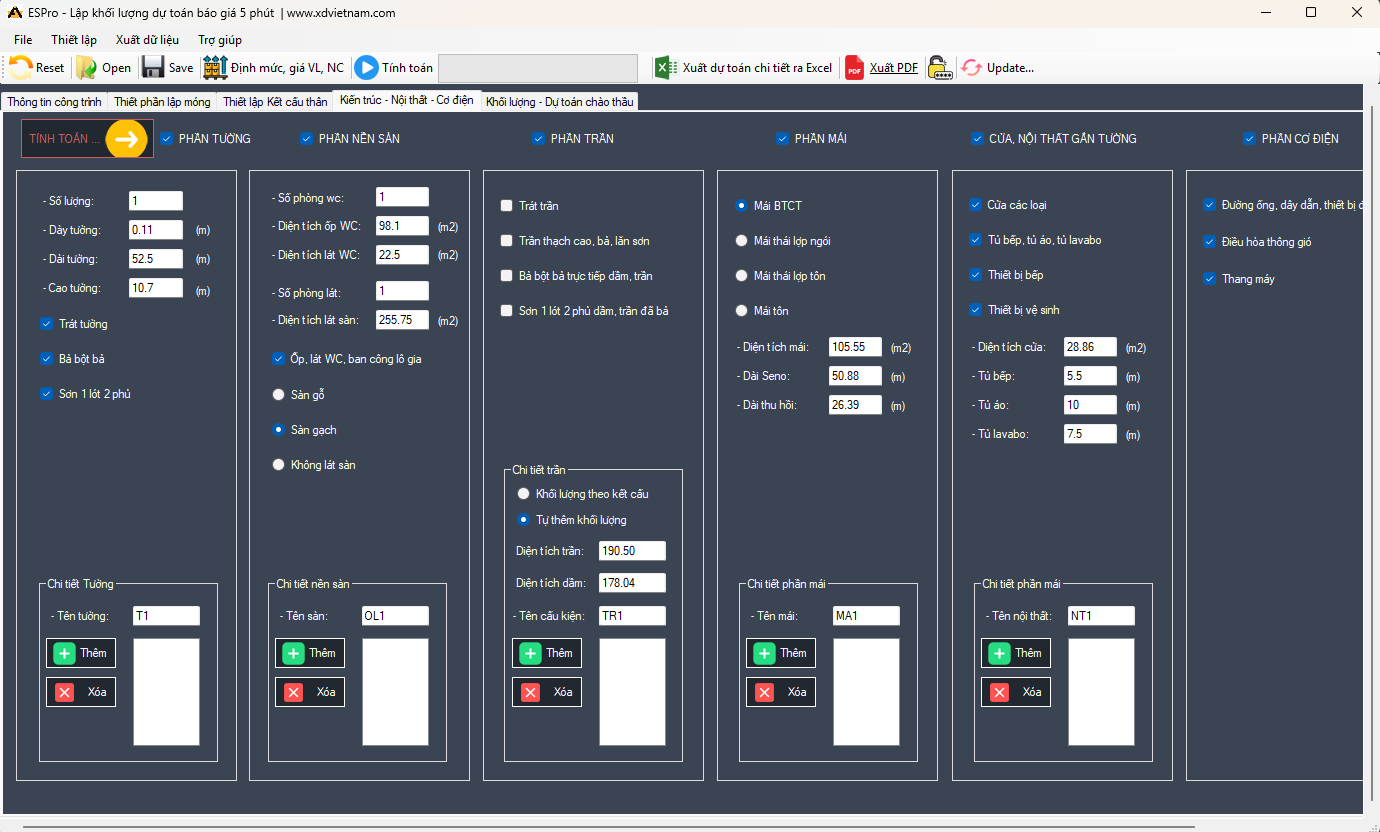Save the project with the floppy disk icon
1380x832 pixels.
point(153,68)
